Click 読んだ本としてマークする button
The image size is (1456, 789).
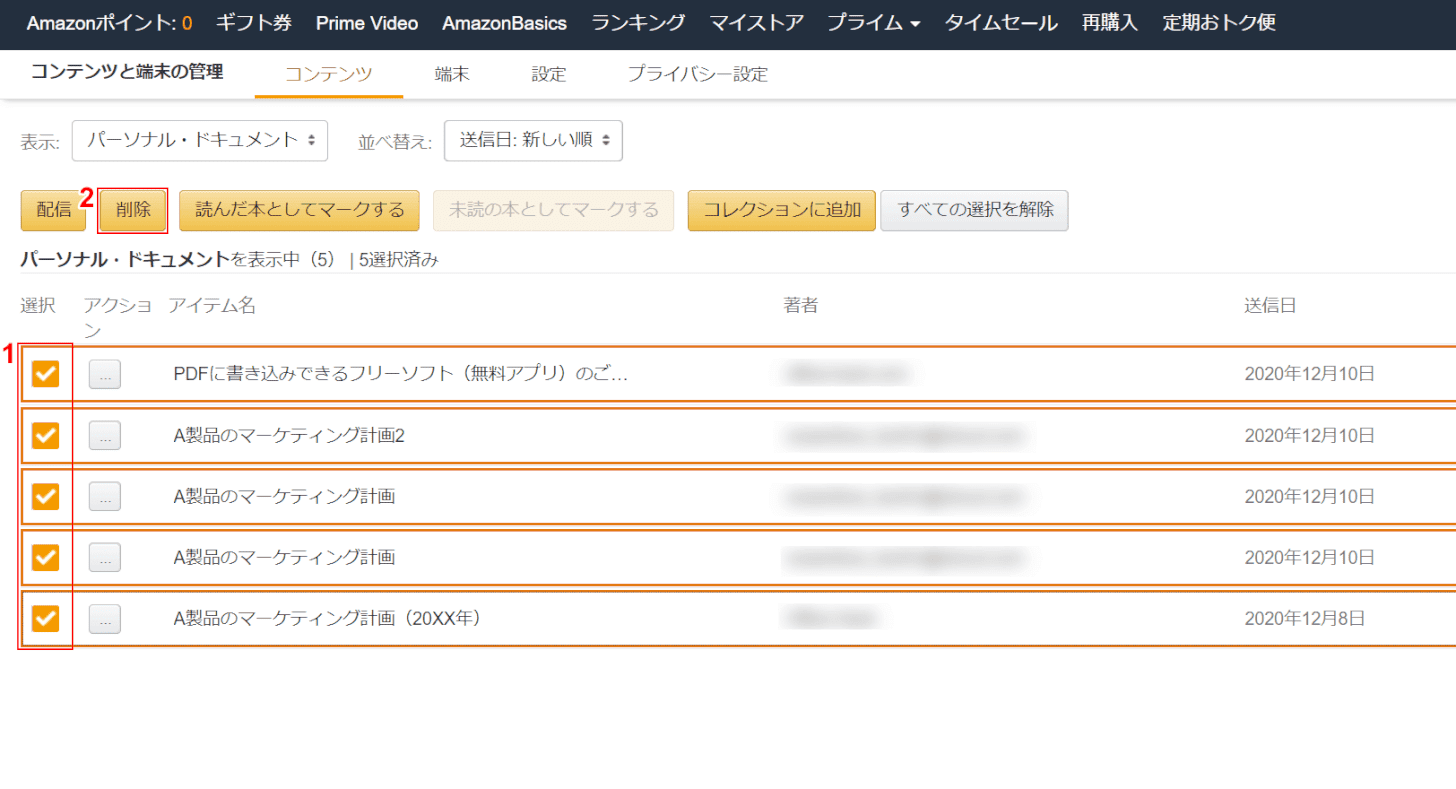pos(300,210)
